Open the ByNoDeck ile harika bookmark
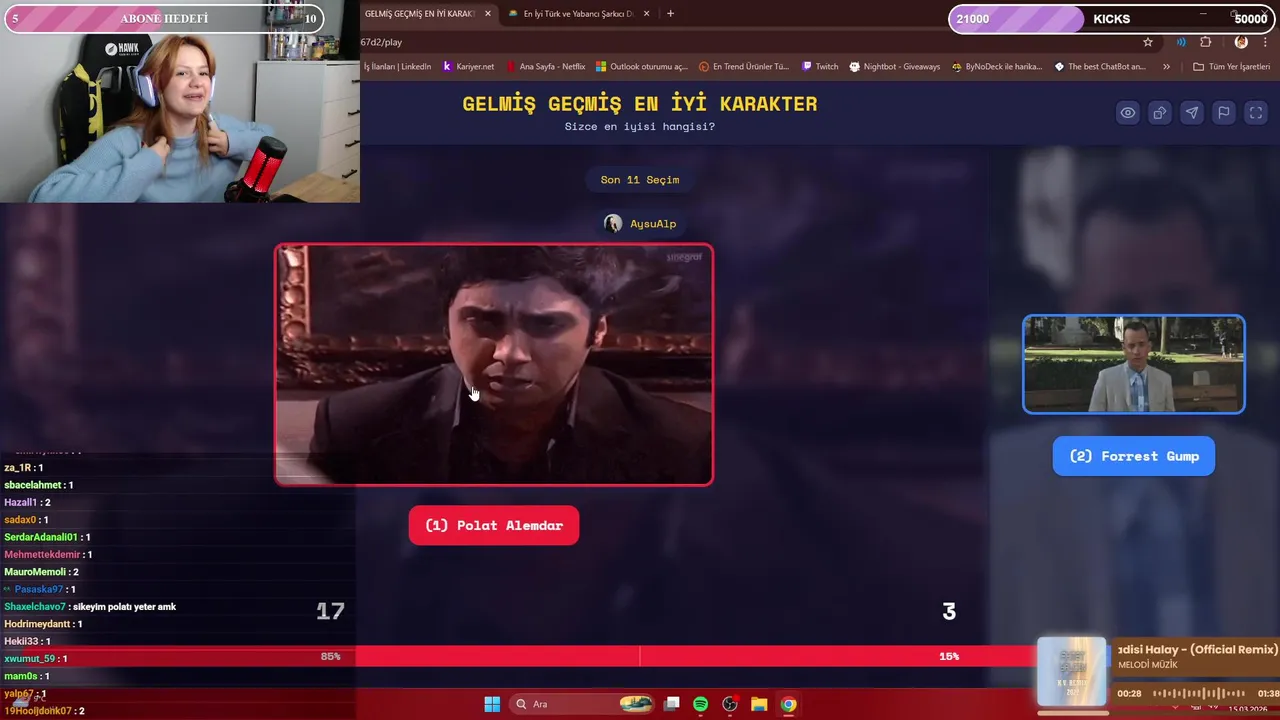The width and height of the screenshot is (1280, 720). pyautogui.click(x=997, y=66)
